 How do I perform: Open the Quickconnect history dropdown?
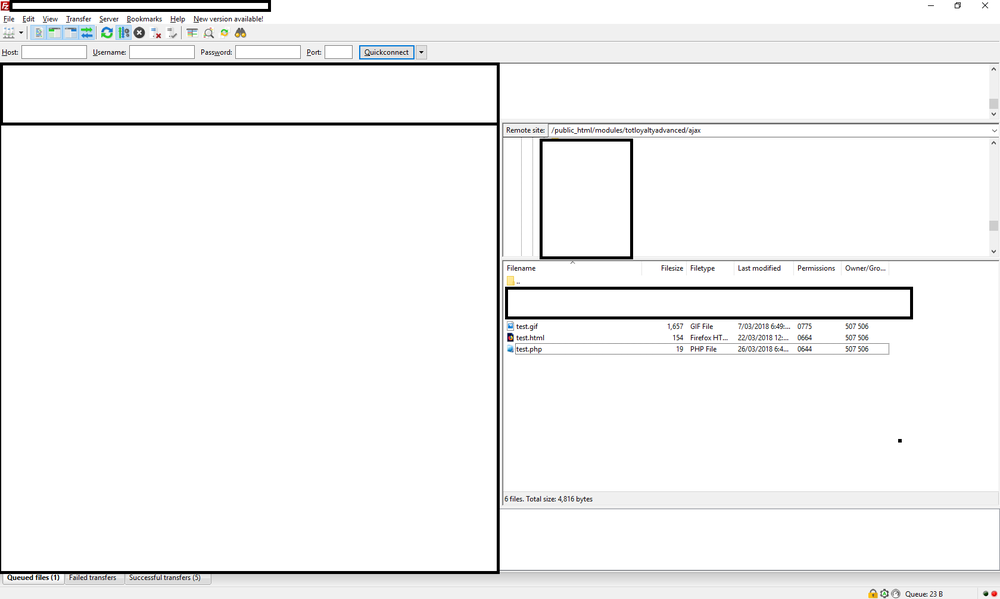(x=422, y=52)
